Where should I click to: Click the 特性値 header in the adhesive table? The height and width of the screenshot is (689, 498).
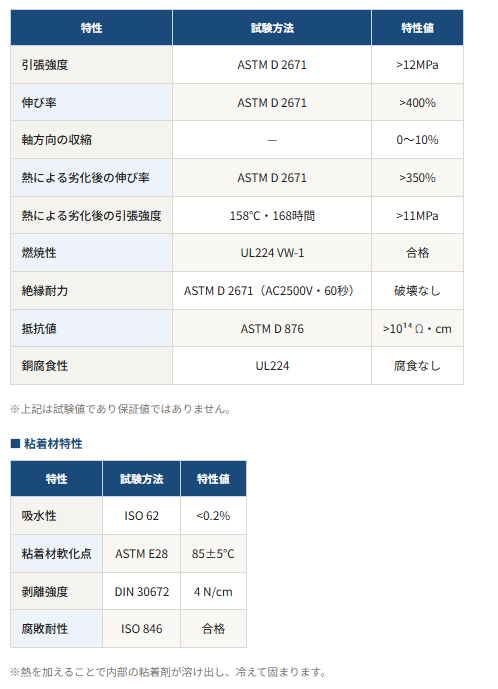tap(213, 479)
